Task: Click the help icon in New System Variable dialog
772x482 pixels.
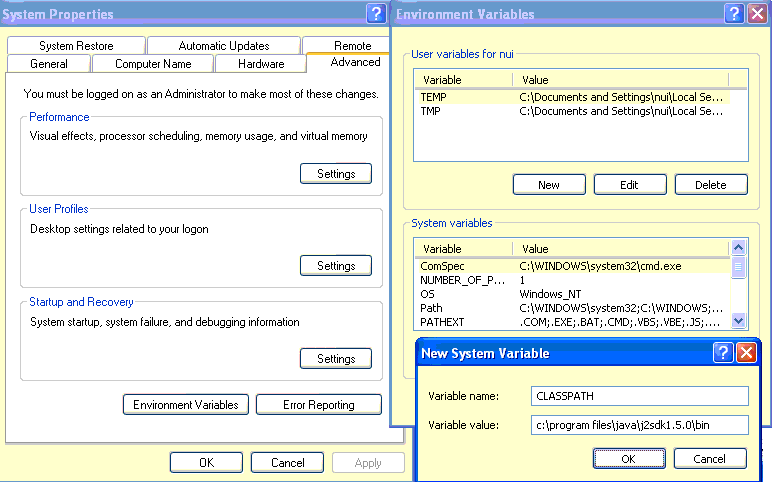Action: pyautogui.click(x=723, y=353)
